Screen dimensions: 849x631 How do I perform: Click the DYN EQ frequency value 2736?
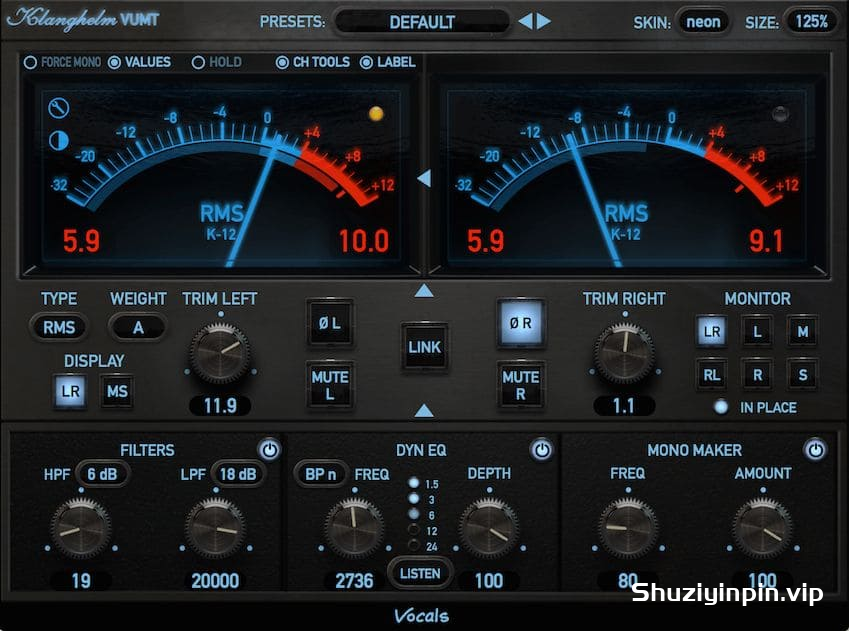(355, 581)
